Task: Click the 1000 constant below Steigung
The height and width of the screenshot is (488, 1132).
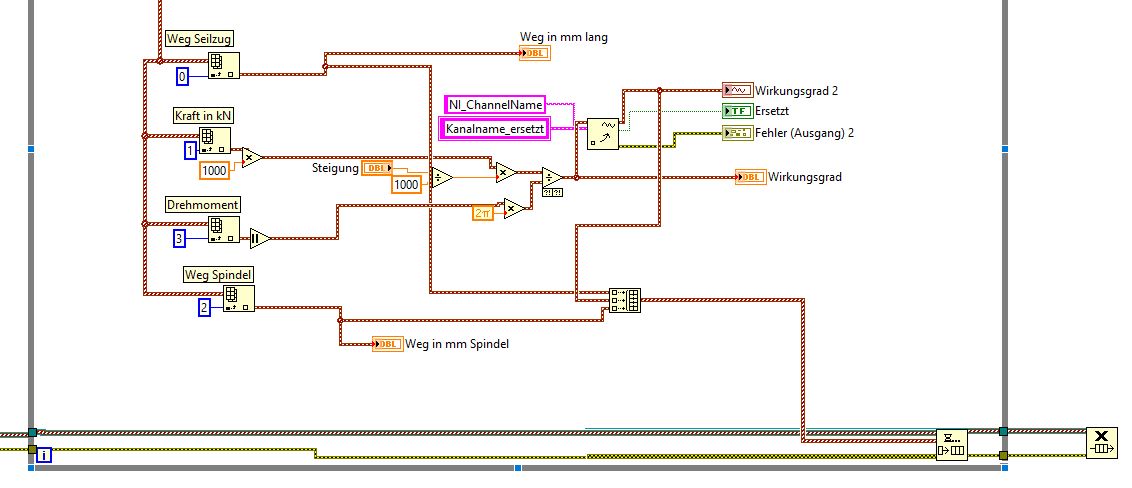Action: pyautogui.click(x=406, y=185)
